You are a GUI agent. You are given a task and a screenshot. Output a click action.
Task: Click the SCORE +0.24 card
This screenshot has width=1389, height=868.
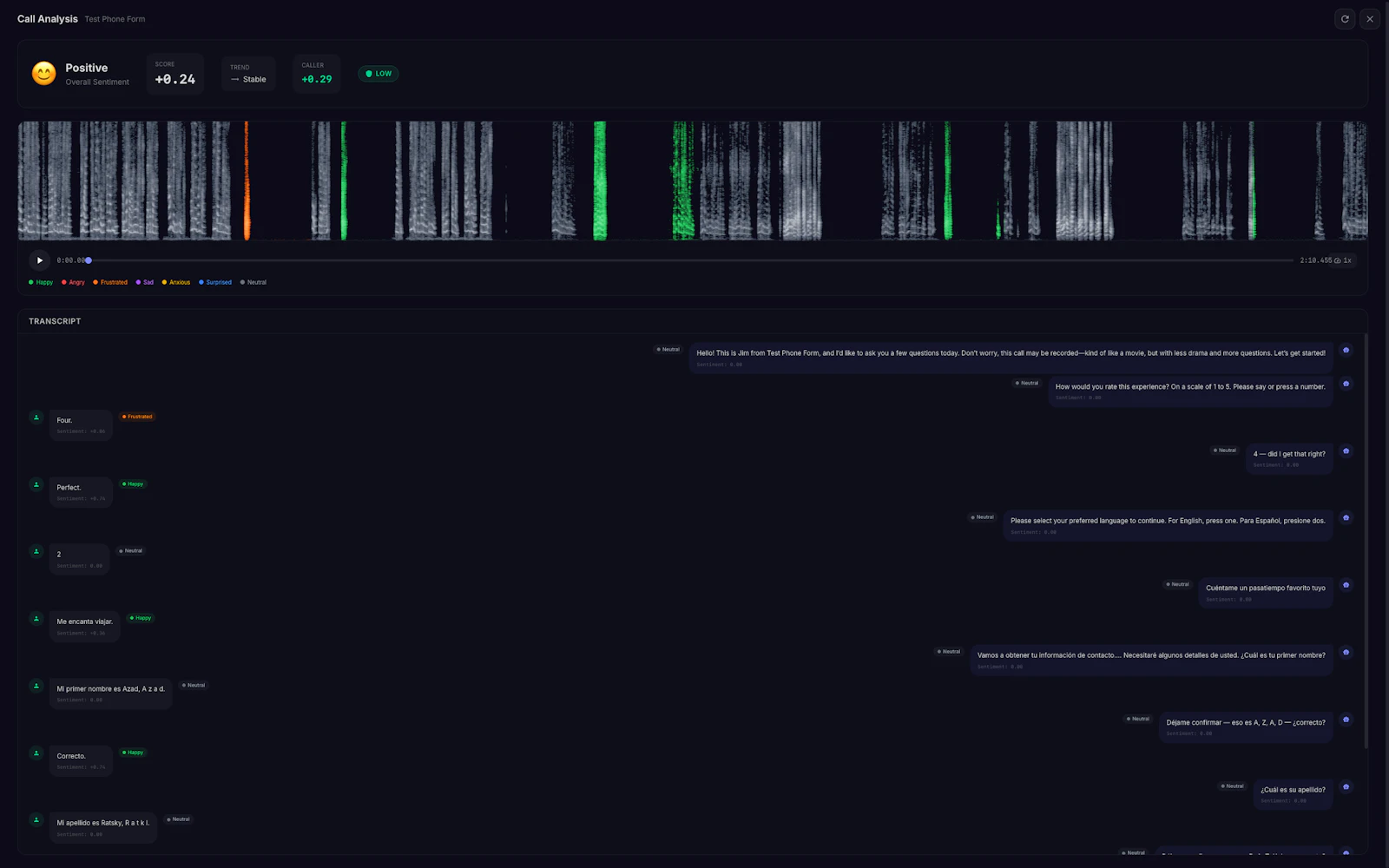tap(175, 74)
